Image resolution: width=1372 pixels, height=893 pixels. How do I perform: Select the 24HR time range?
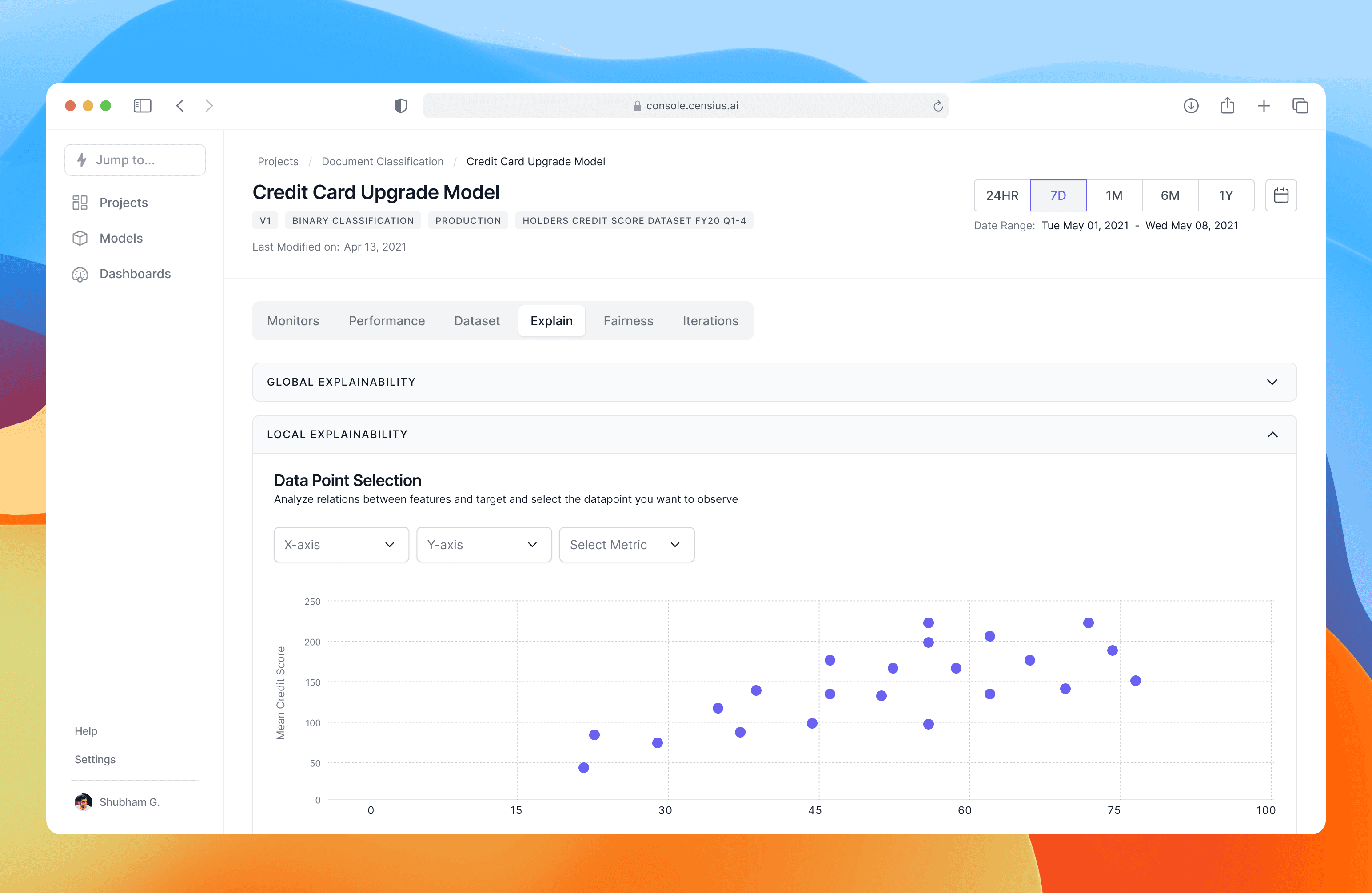pyautogui.click(x=1002, y=195)
